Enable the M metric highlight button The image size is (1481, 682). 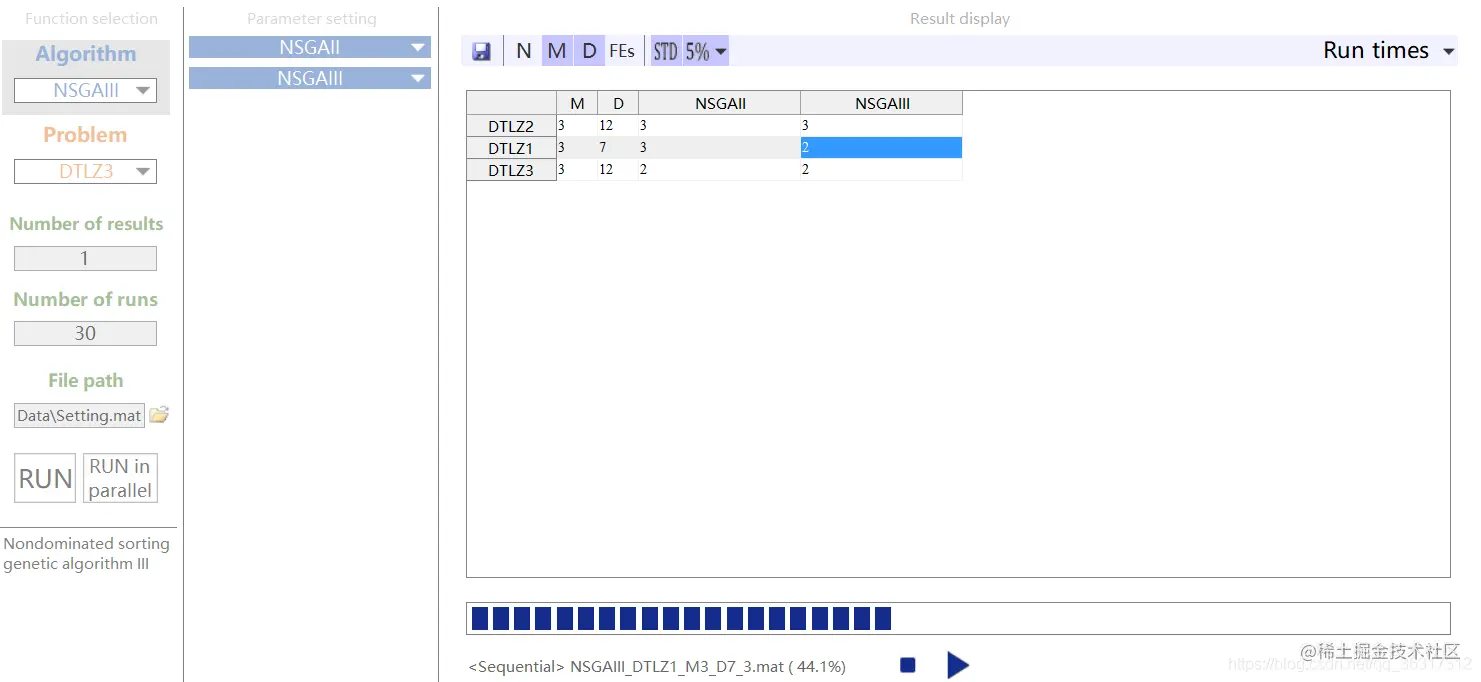click(556, 50)
